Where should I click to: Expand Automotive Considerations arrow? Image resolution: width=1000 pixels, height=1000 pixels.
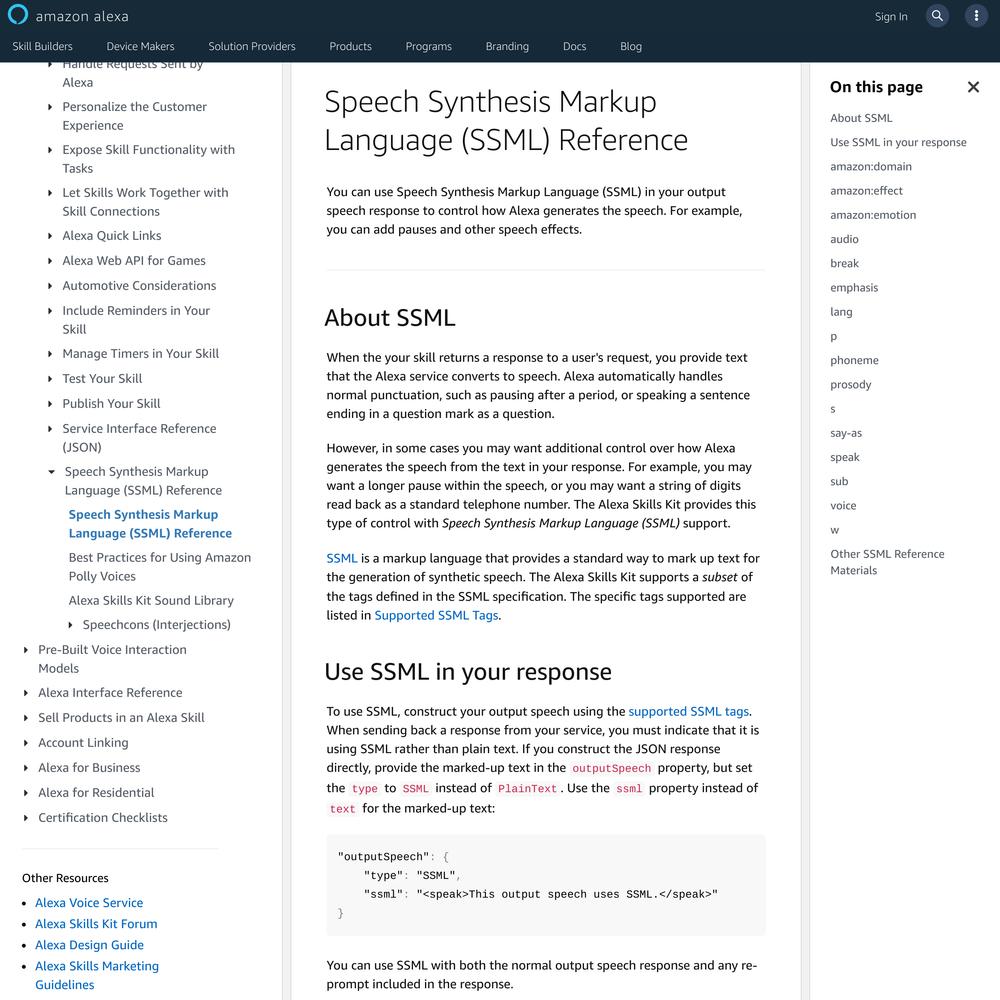(50, 286)
